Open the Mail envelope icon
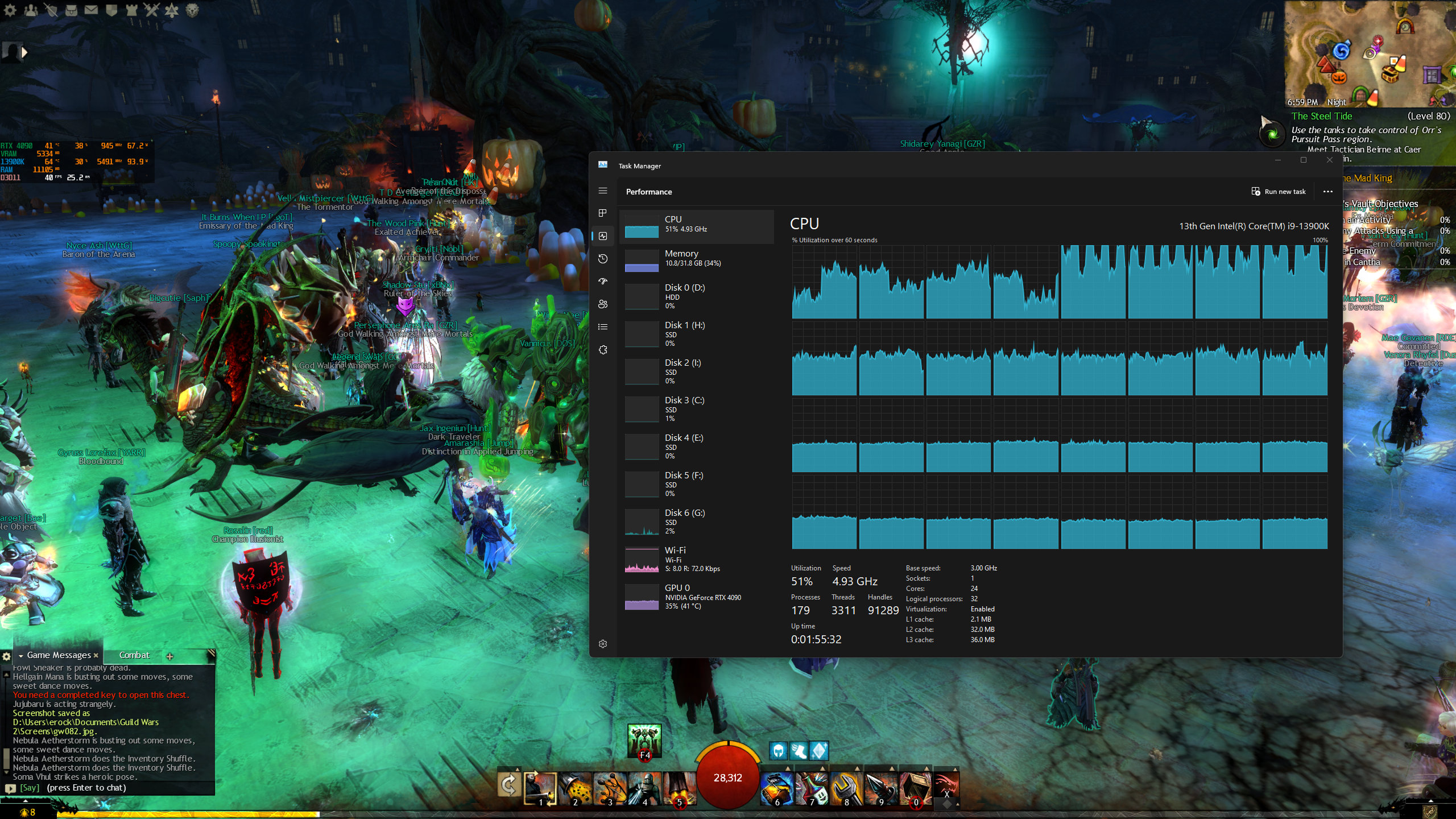Viewport: 1456px width, 819px height. pyautogui.click(x=91, y=10)
